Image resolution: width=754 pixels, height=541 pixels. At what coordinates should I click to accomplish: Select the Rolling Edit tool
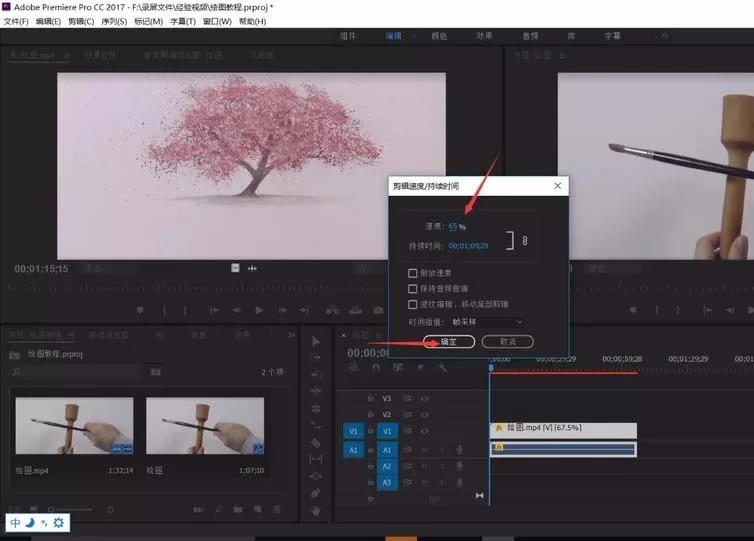tap(315, 408)
